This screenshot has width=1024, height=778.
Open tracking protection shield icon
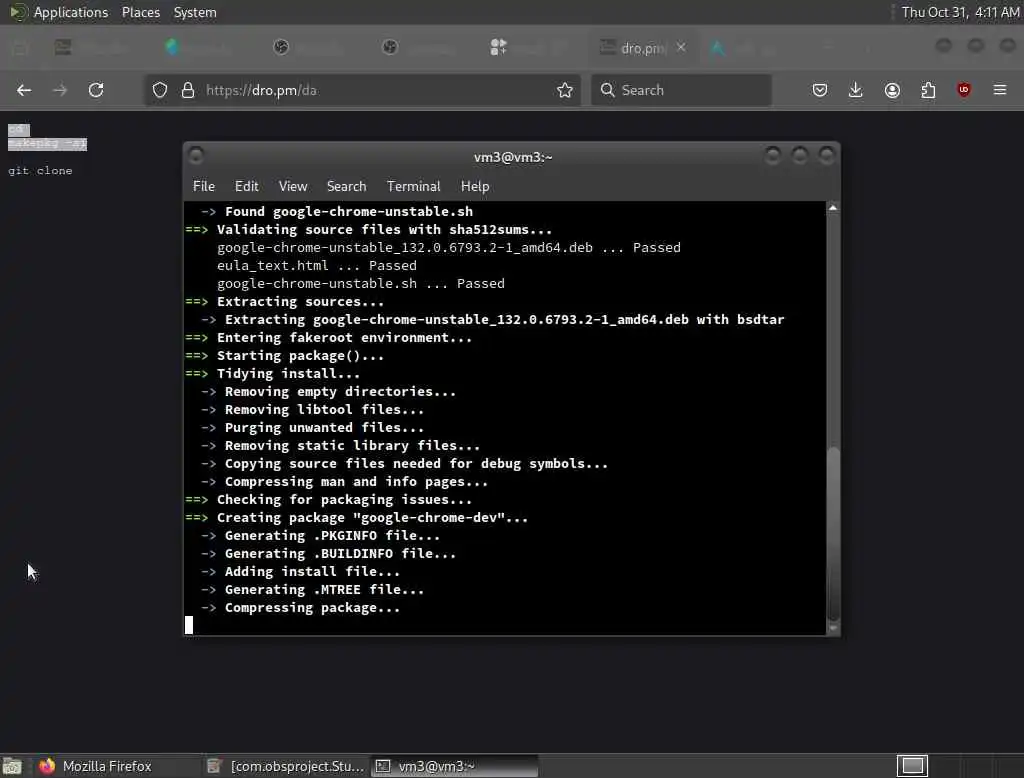pyautogui.click(x=160, y=90)
